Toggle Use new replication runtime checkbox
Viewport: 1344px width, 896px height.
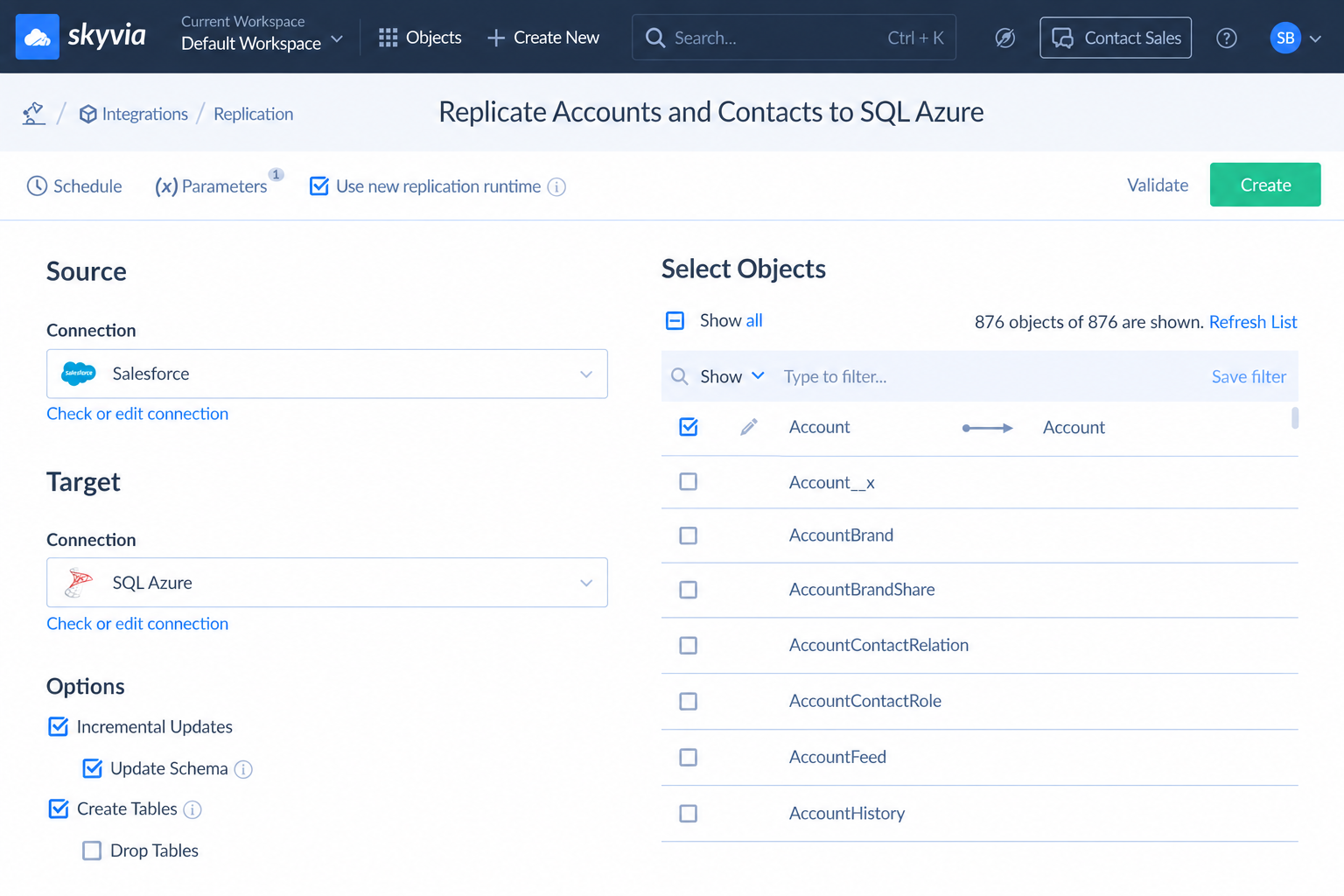[x=319, y=185]
